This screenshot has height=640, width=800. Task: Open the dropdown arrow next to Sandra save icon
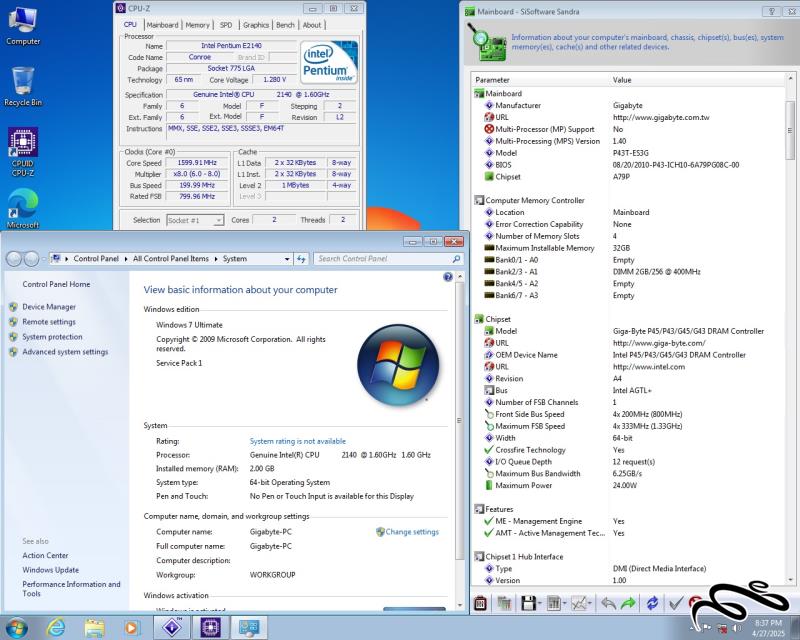point(539,603)
